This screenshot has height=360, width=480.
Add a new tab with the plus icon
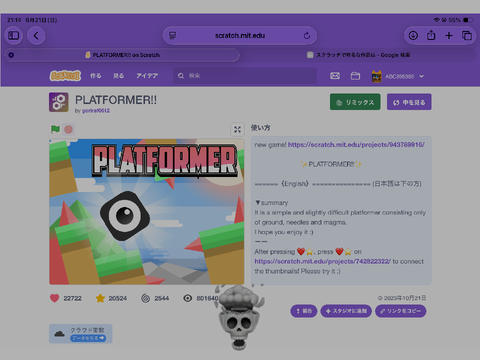449,35
